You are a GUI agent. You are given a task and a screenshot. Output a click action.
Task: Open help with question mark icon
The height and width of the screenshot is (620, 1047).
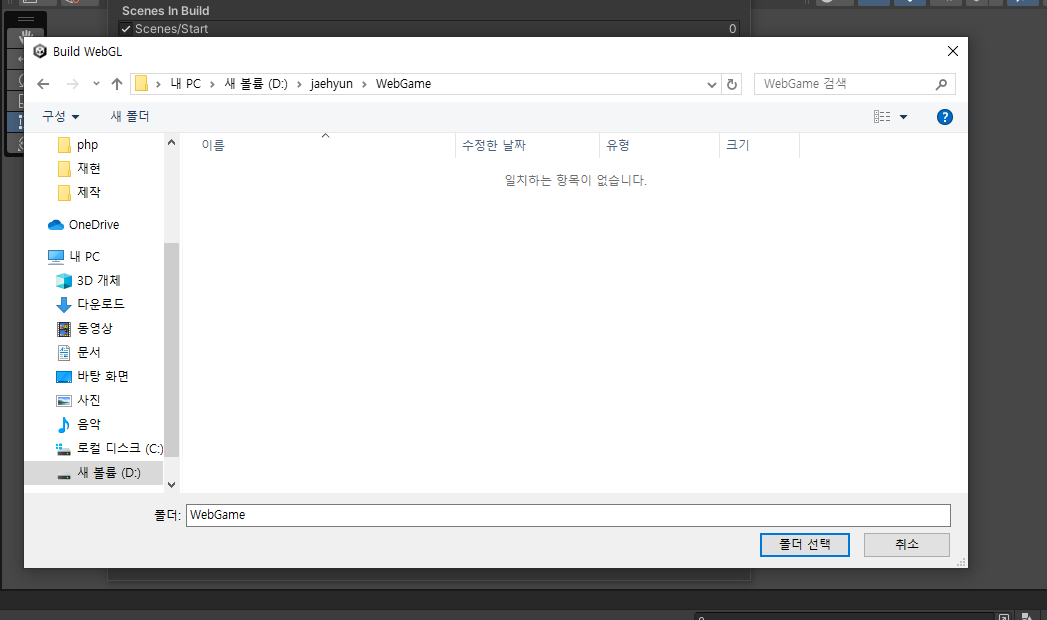click(x=944, y=117)
